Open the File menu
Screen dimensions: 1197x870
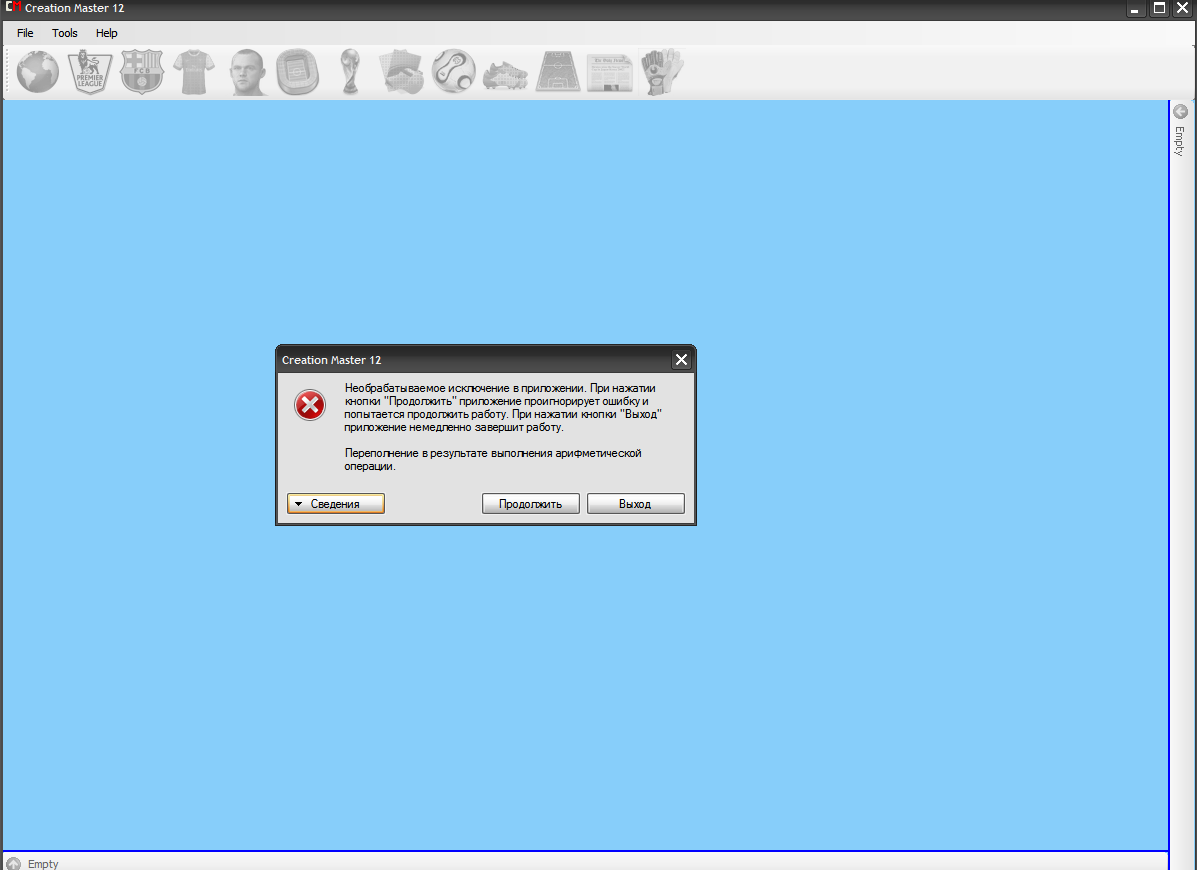[25, 33]
